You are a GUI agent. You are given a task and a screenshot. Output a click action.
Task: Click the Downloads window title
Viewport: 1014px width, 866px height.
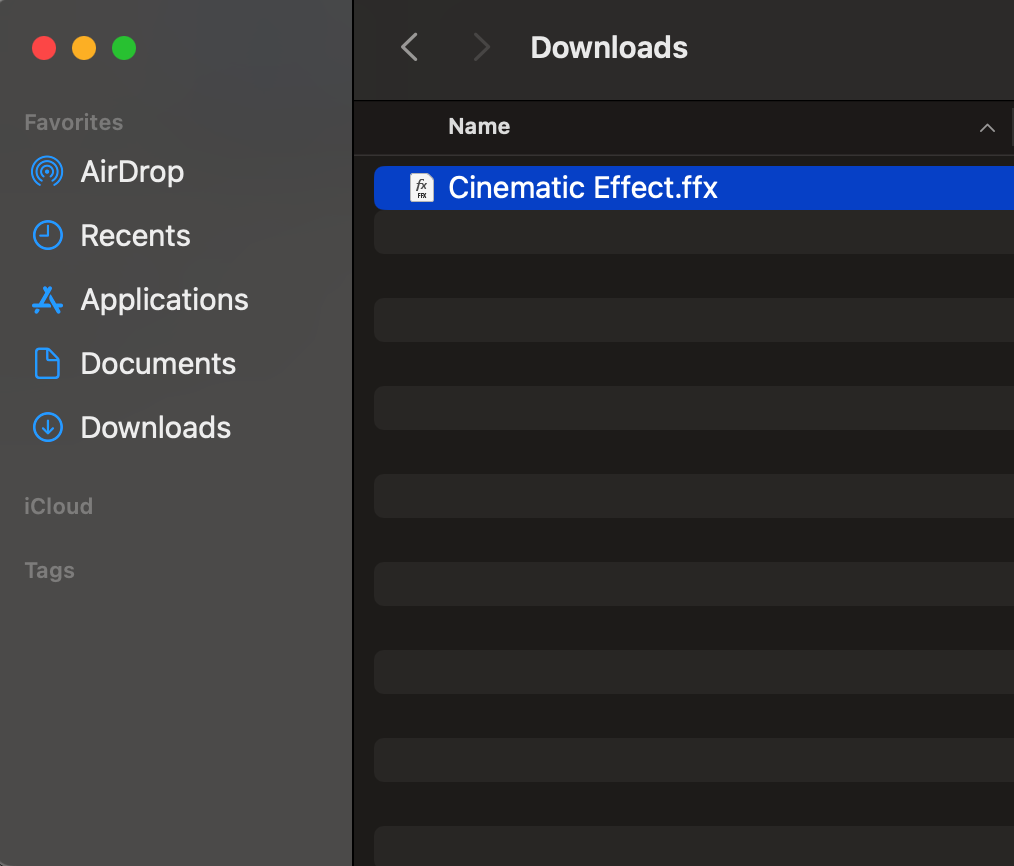(609, 47)
